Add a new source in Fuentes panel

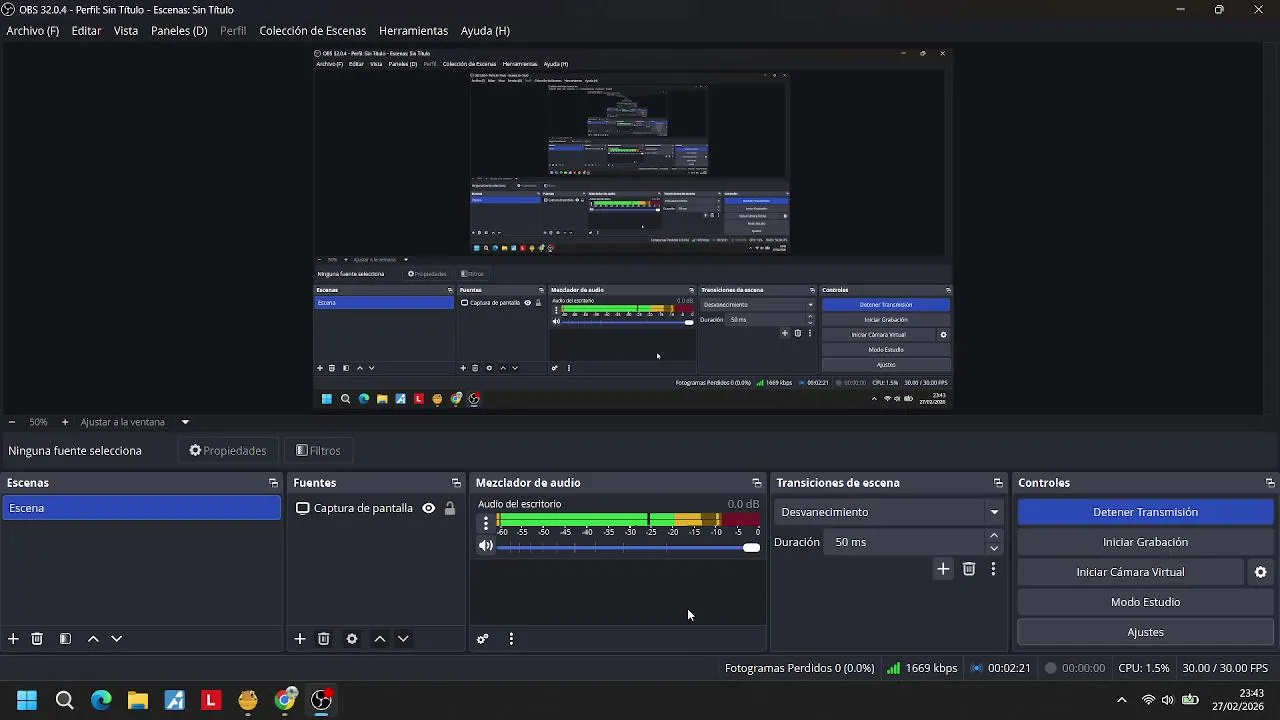tap(300, 639)
